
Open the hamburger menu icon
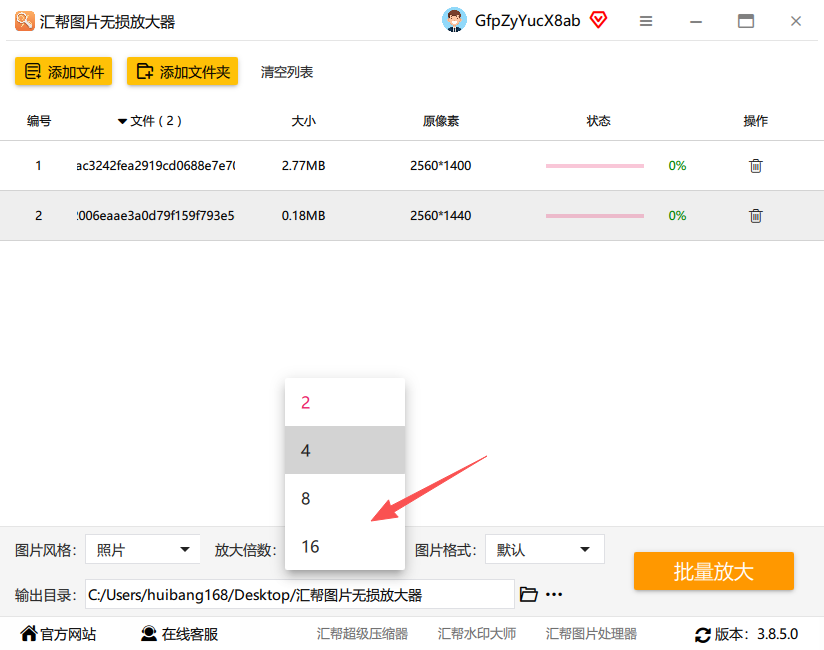click(646, 21)
